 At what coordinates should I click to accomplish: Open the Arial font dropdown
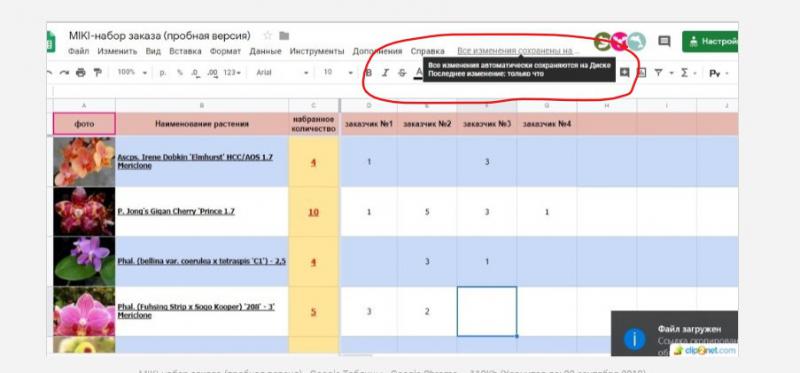(x=282, y=72)
